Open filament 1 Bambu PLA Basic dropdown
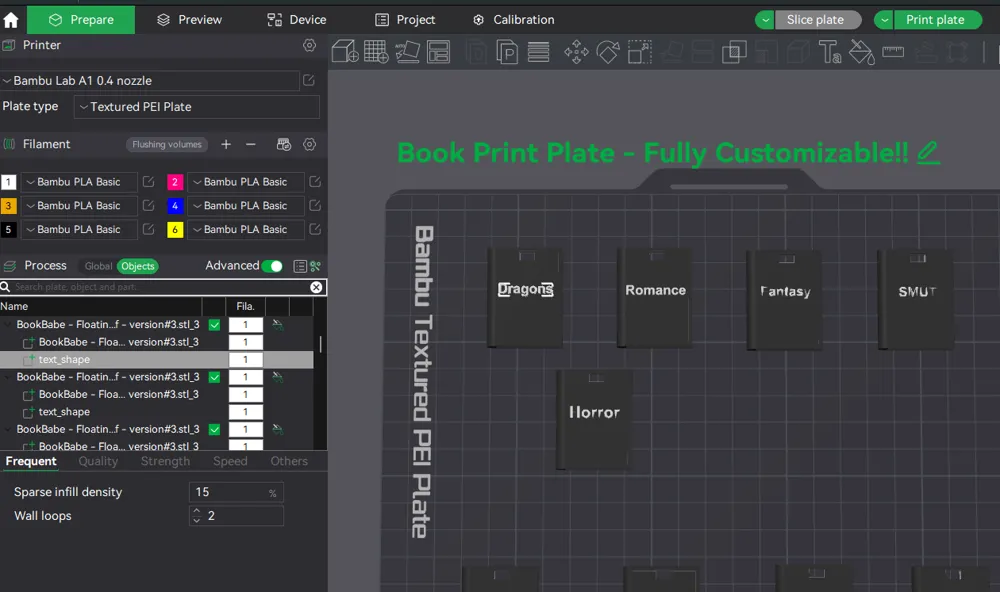The image size is (1000, 592). point(79,182)
